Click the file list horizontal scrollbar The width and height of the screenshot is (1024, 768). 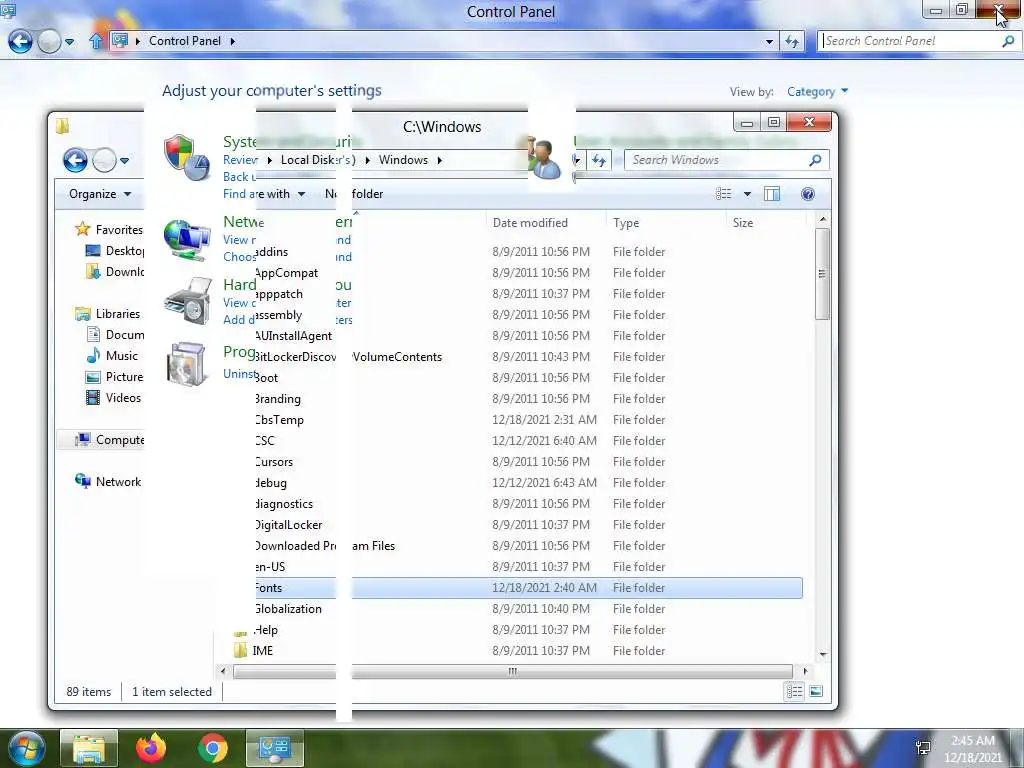tap(513, 671)
